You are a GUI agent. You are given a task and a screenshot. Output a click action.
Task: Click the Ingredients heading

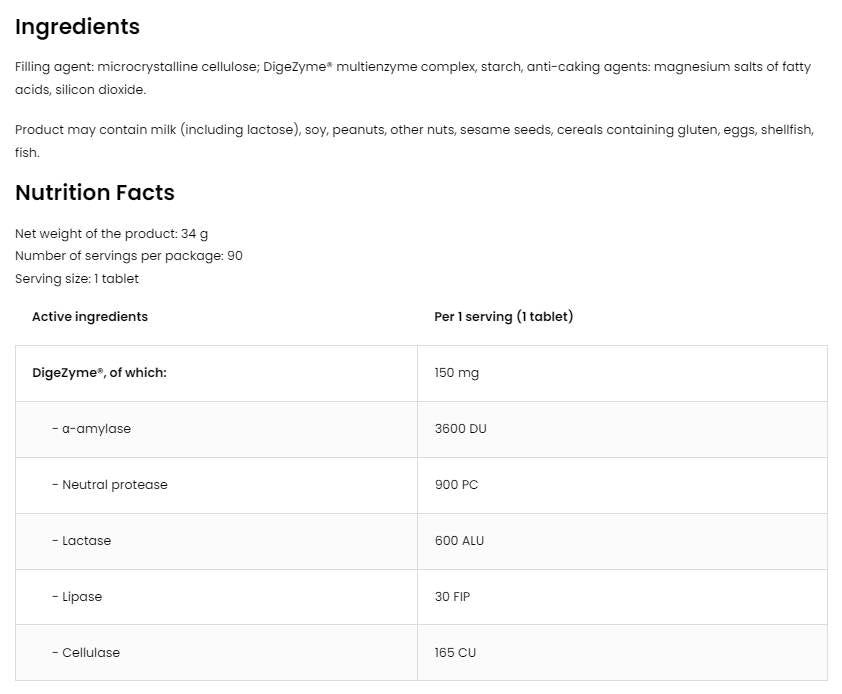click(77, 27)
